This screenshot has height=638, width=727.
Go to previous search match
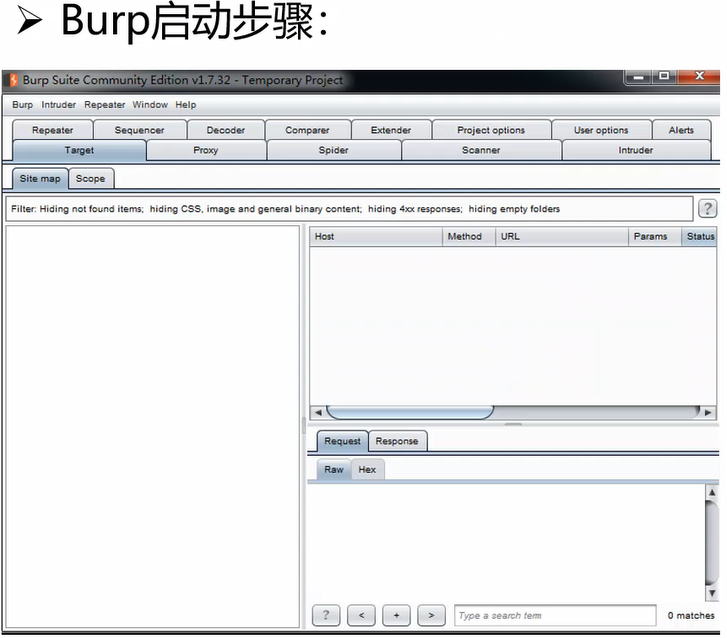click(x=361, y=615)
